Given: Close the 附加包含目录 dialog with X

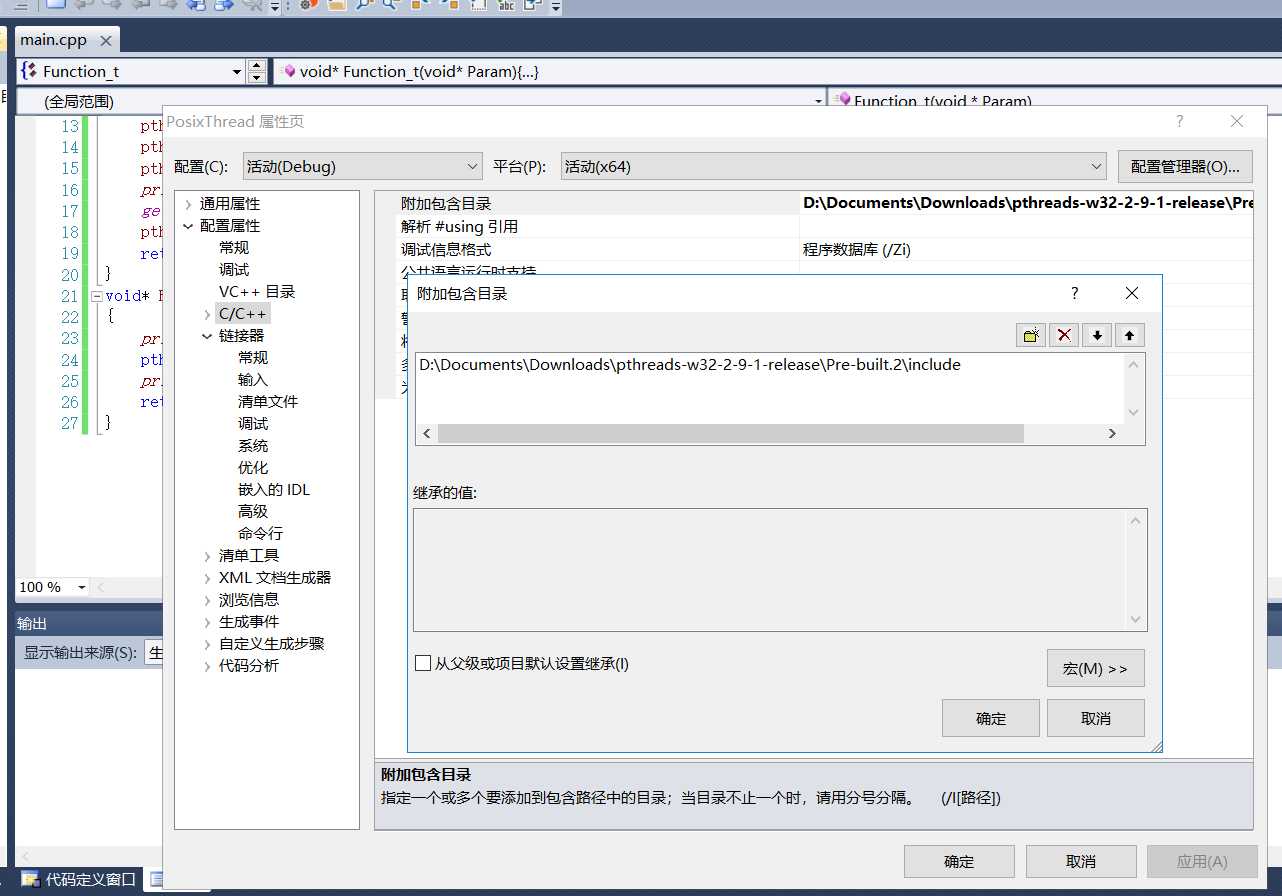Looking at the screenshot, I should 1132,293.
